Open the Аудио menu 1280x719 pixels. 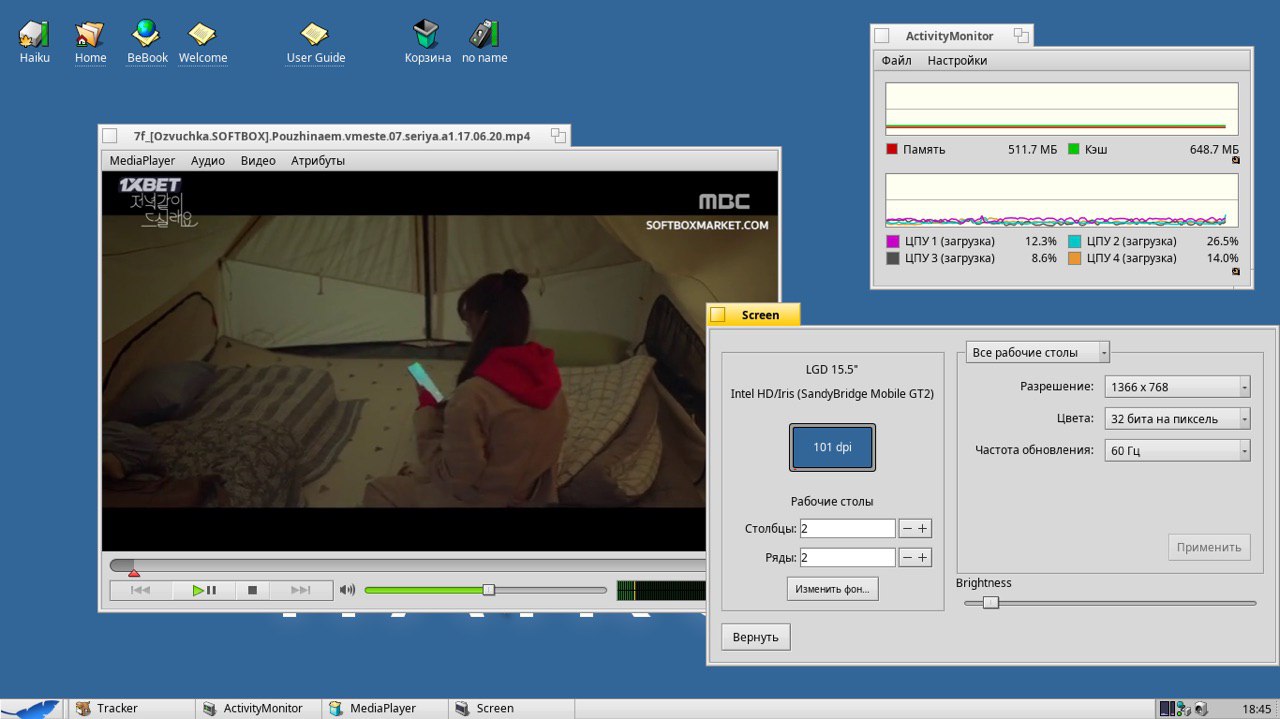tap(208, 160)
